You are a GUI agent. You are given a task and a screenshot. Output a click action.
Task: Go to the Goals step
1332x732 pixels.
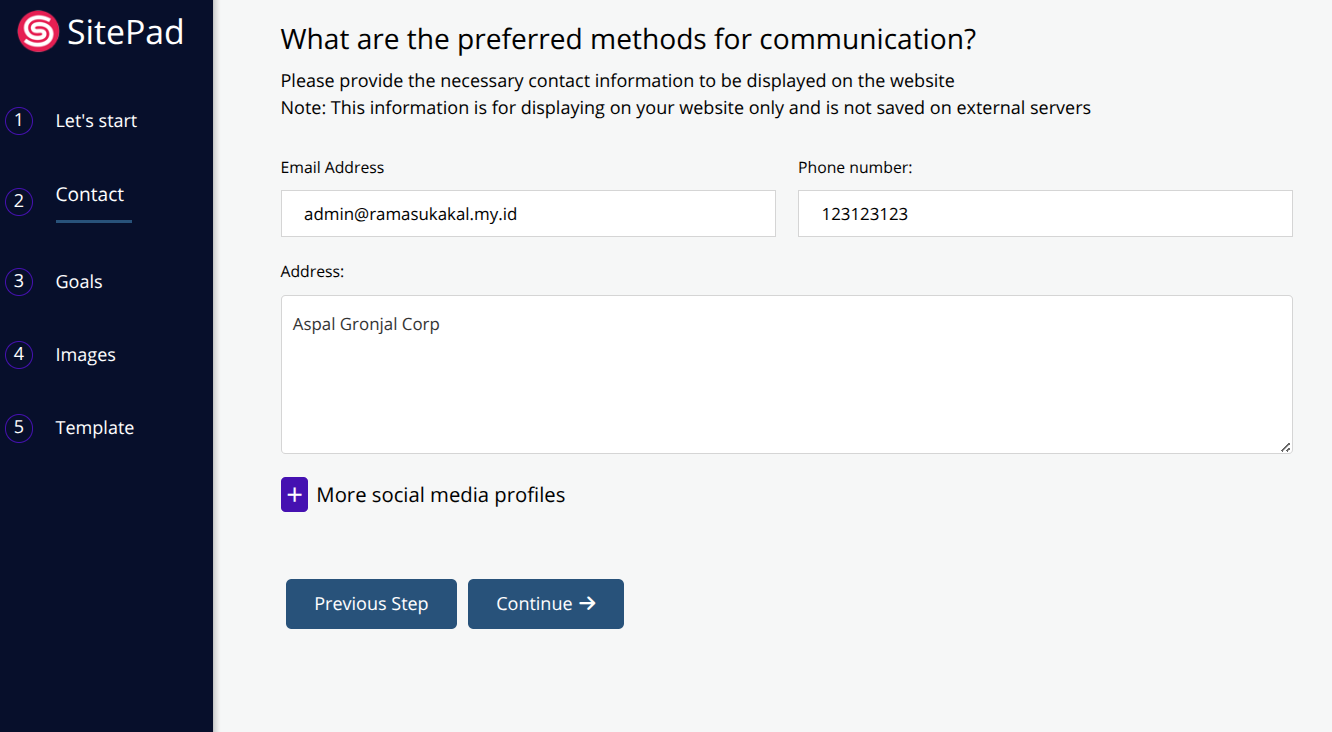pyautogui.click(x=79, y=282)
